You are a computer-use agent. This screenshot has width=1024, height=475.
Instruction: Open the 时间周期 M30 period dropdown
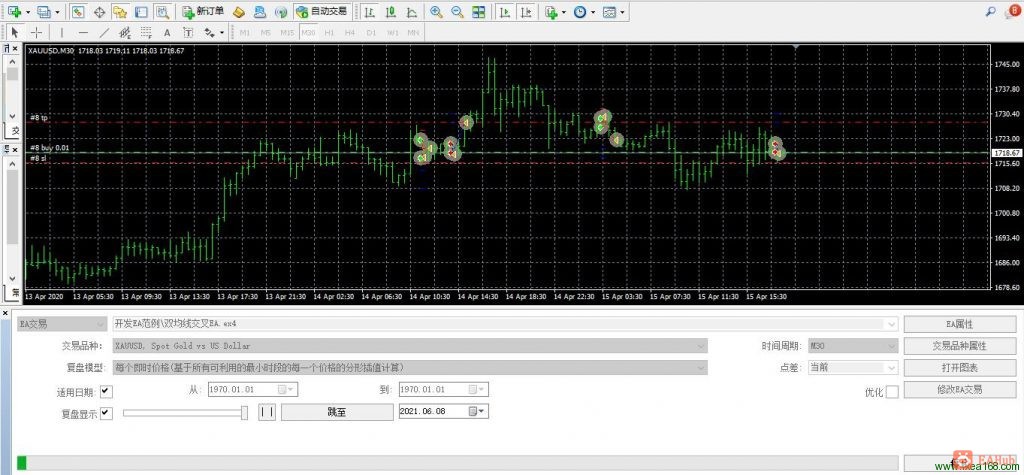pyautogui.click(x=853, y=346)
